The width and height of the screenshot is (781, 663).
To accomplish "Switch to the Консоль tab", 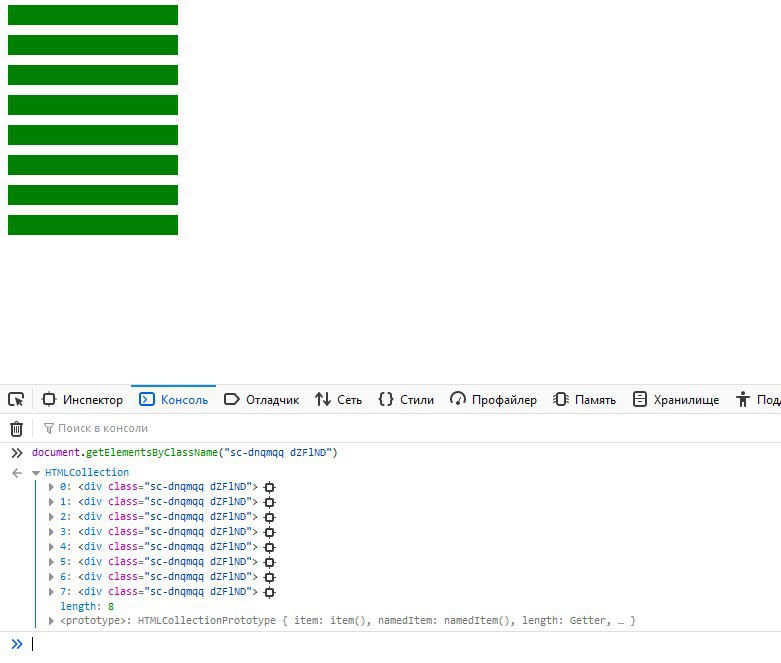I will [173, 399].
